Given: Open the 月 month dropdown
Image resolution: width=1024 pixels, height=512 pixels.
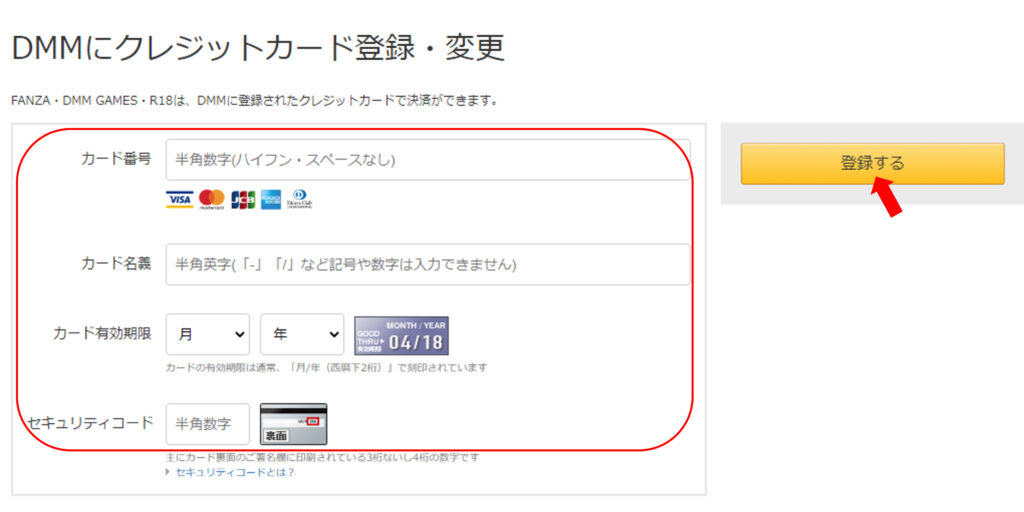Looking at the screenshot, I should pyautogui.click(x=207, y=335).
